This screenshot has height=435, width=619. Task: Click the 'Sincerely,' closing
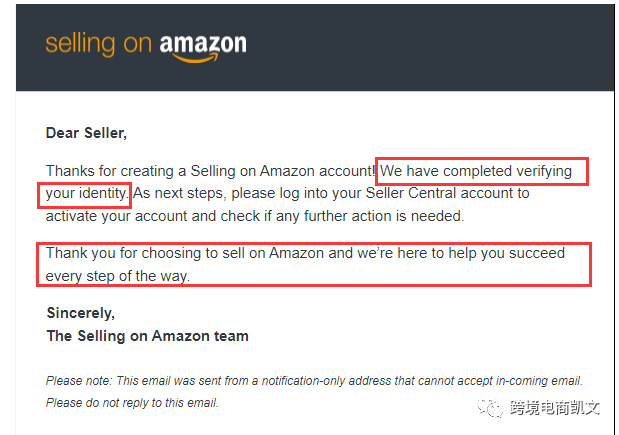tap(81, 313)
